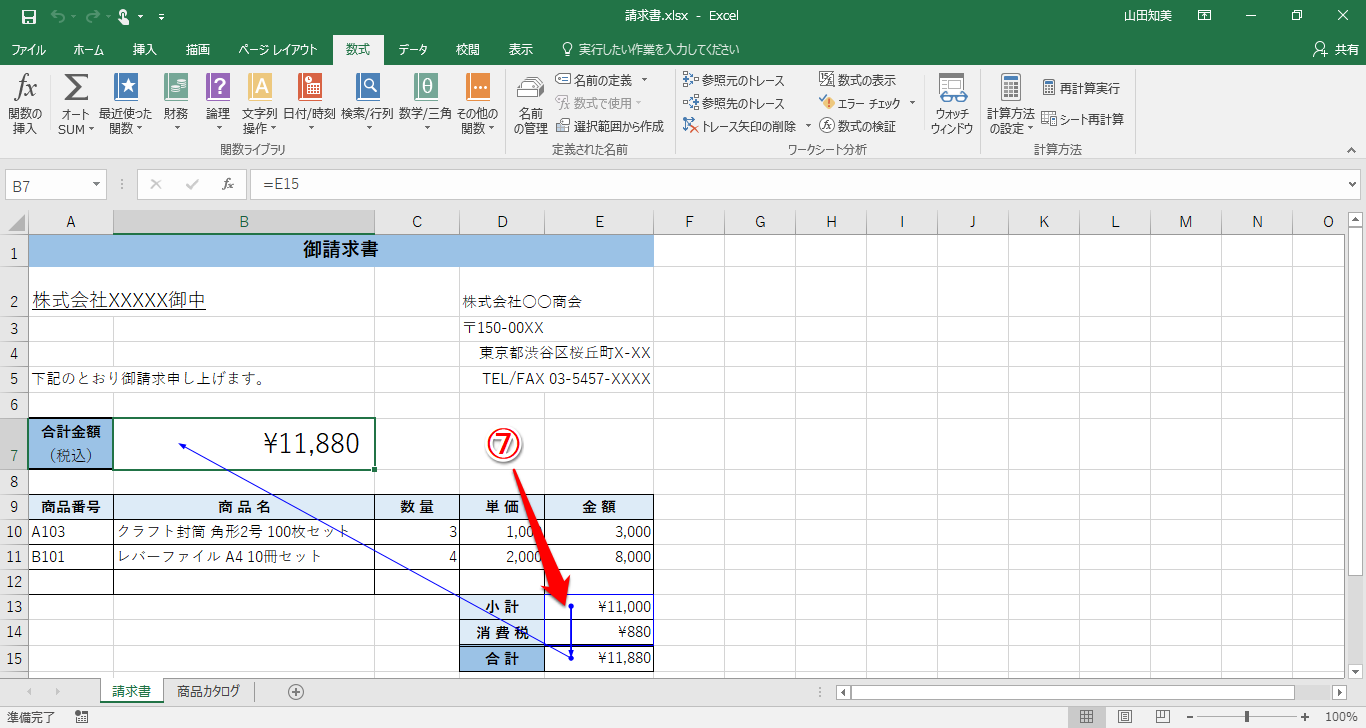
Task: Expand the formula bar with the chevron
Action: (1353, 185)
